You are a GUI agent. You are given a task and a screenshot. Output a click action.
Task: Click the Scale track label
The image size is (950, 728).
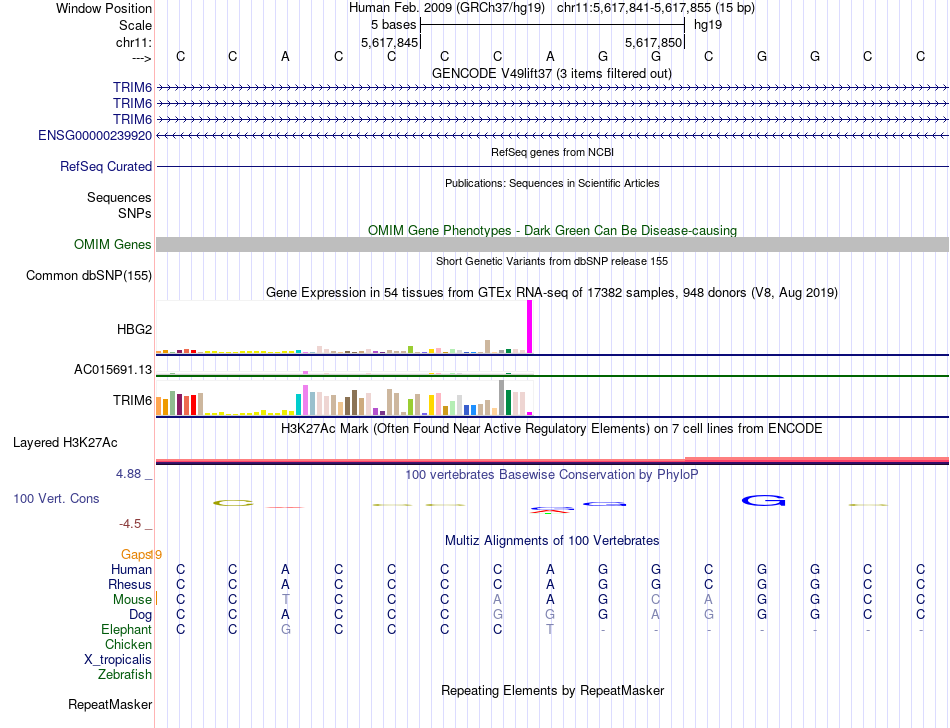[135, 25]
